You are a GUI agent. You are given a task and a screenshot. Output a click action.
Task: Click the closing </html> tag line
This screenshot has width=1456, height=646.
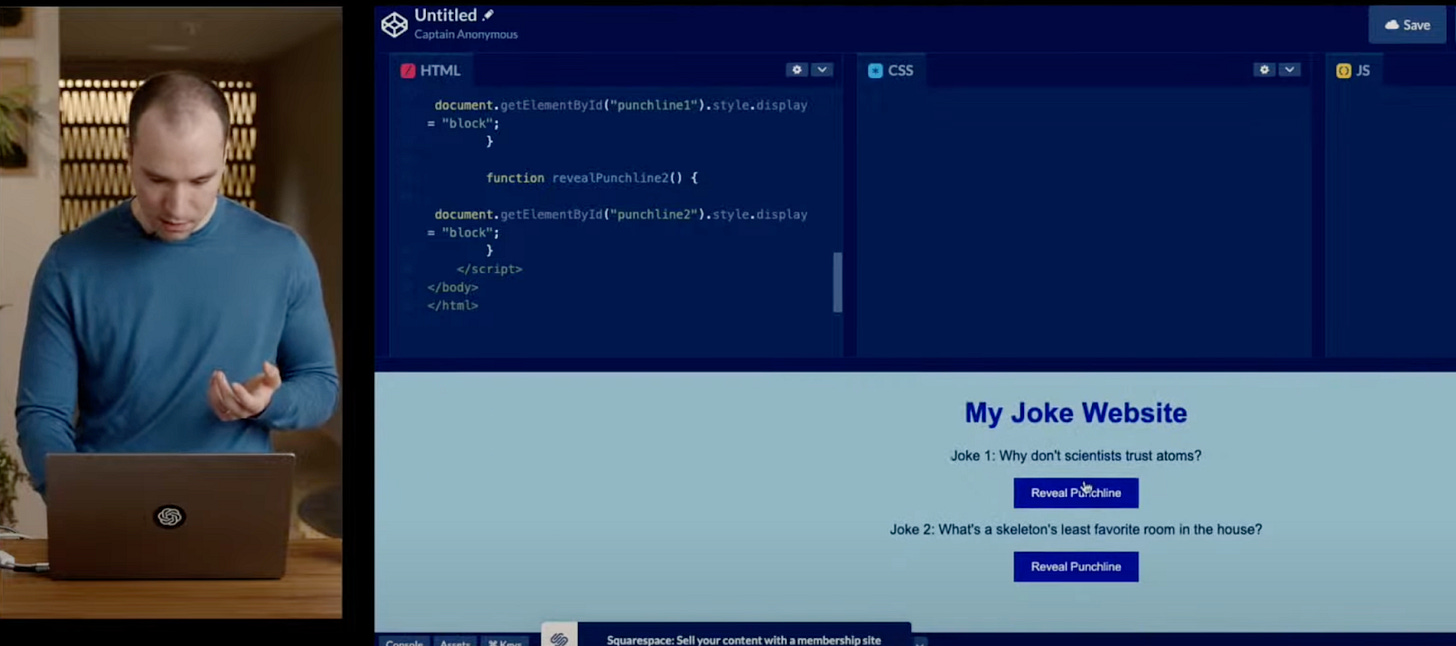(452, 305)
